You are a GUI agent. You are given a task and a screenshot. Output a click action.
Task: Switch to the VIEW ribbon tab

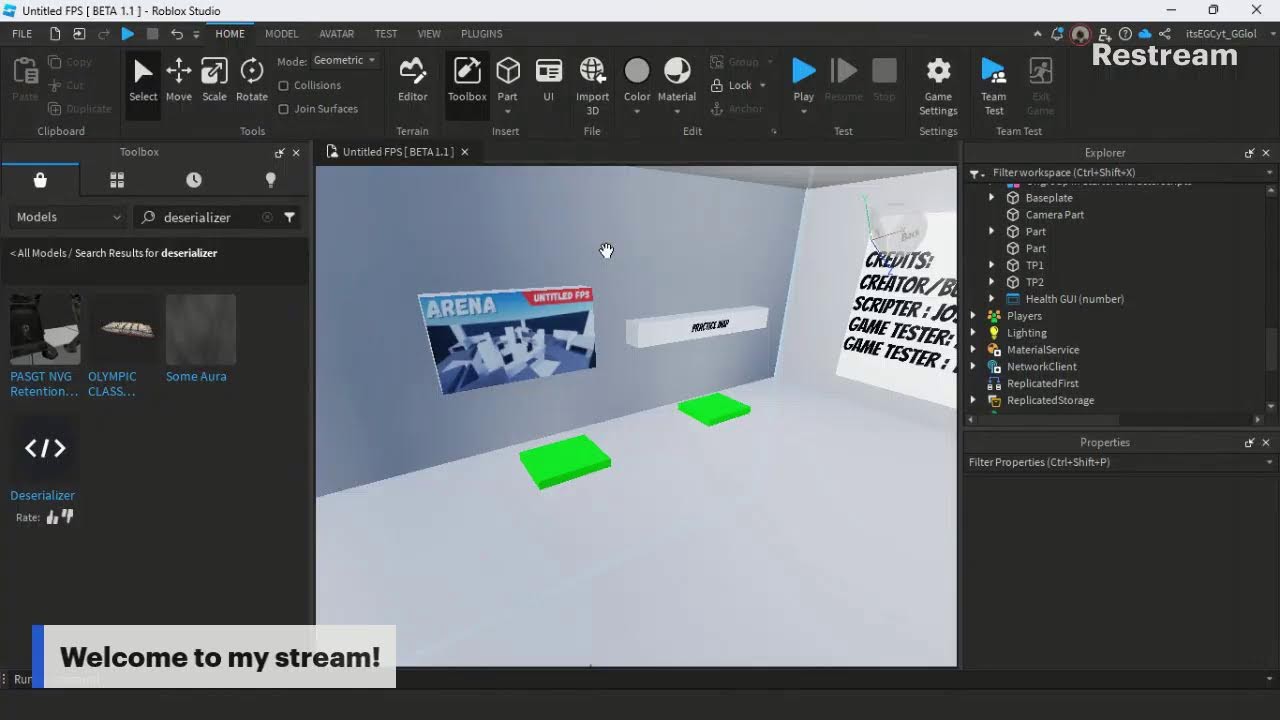coord(429,34)
